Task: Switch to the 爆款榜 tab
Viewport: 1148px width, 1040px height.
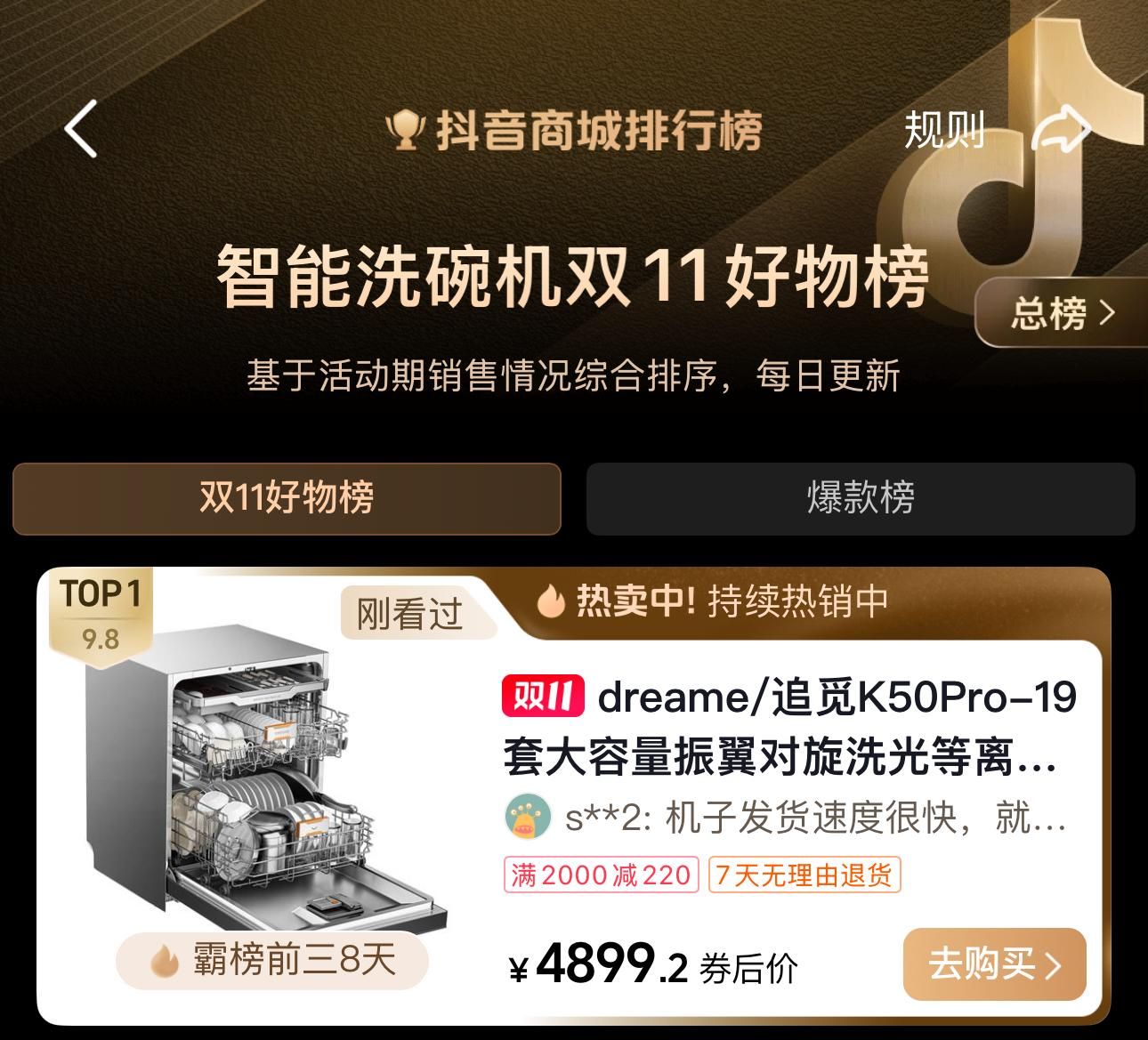Action: point(861,498)
